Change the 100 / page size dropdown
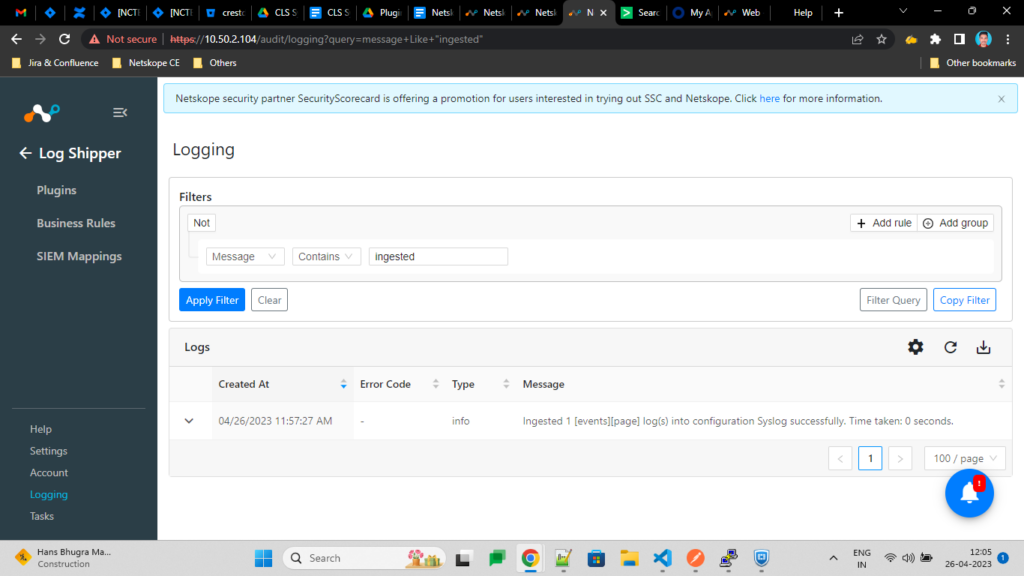Screen dimensions: 1024x576 [x=965, y=458]
